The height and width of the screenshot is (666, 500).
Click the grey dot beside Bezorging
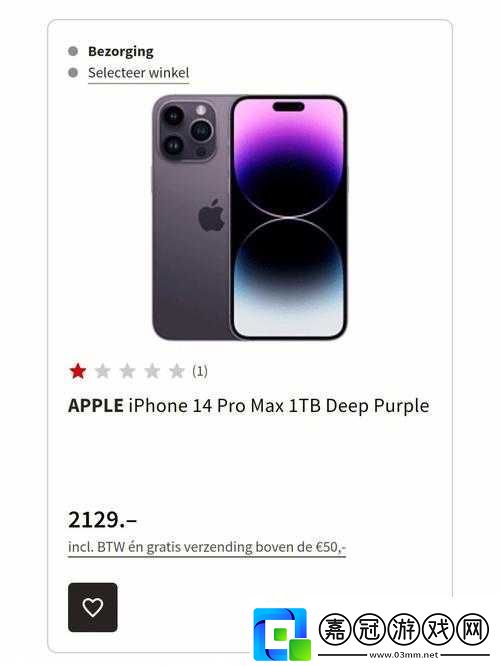[73, 51]
